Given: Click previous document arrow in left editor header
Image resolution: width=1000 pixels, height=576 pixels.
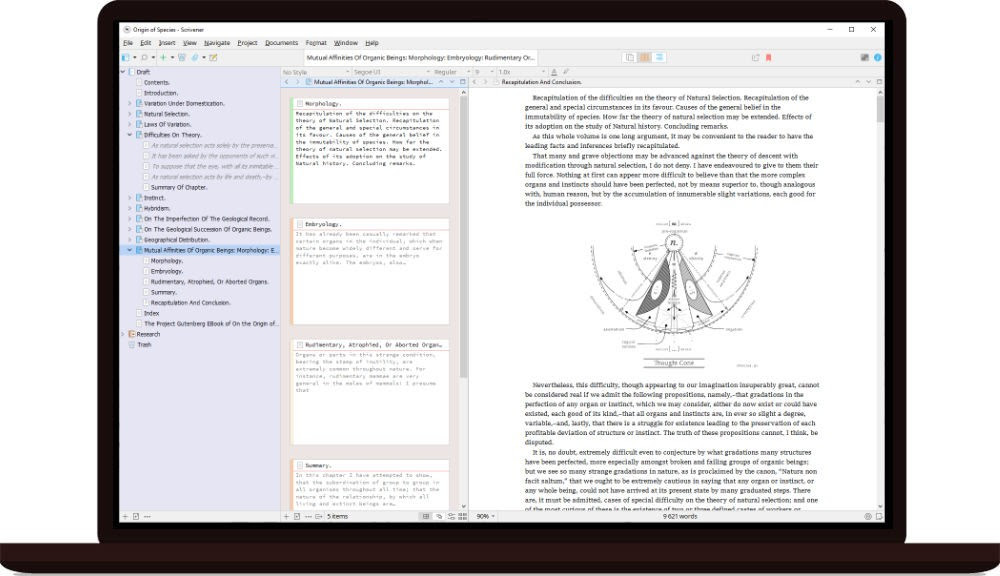Looking at the screenshot, I should tap(441, 82).
